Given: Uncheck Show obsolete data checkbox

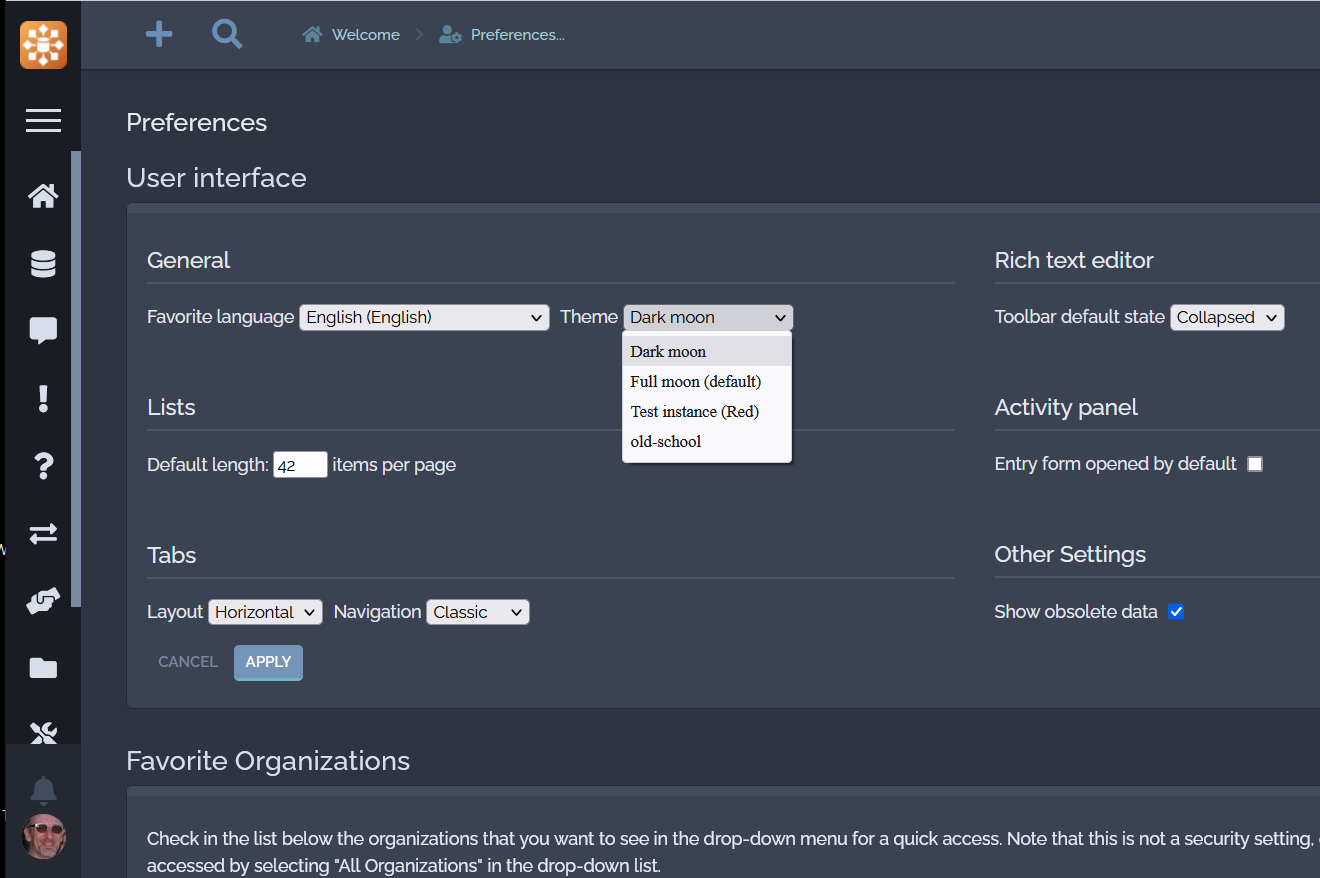Looking at the screenshot, I should pos(1176,612).
